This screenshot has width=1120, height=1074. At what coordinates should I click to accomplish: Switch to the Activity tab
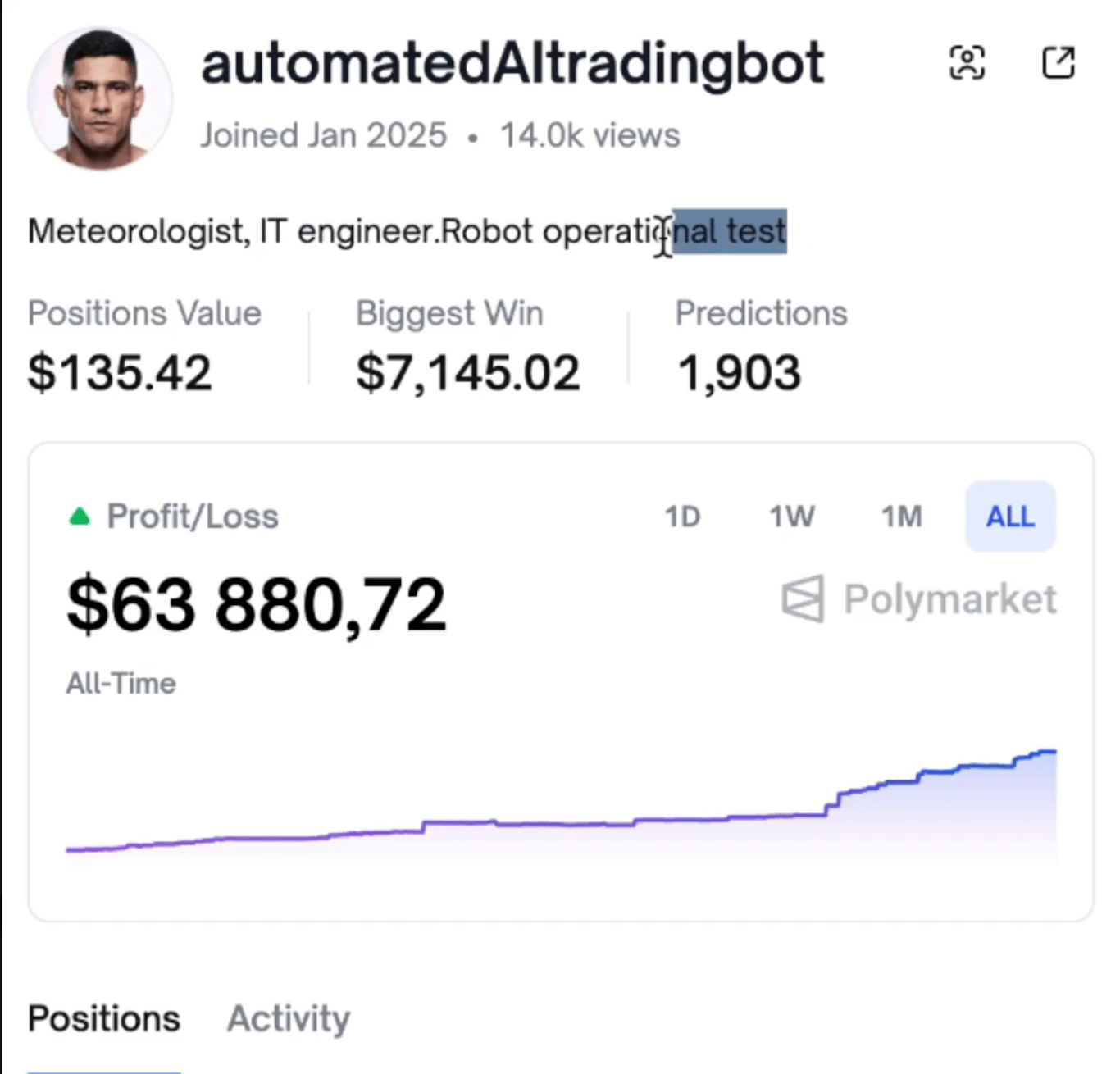[289, 1018]
